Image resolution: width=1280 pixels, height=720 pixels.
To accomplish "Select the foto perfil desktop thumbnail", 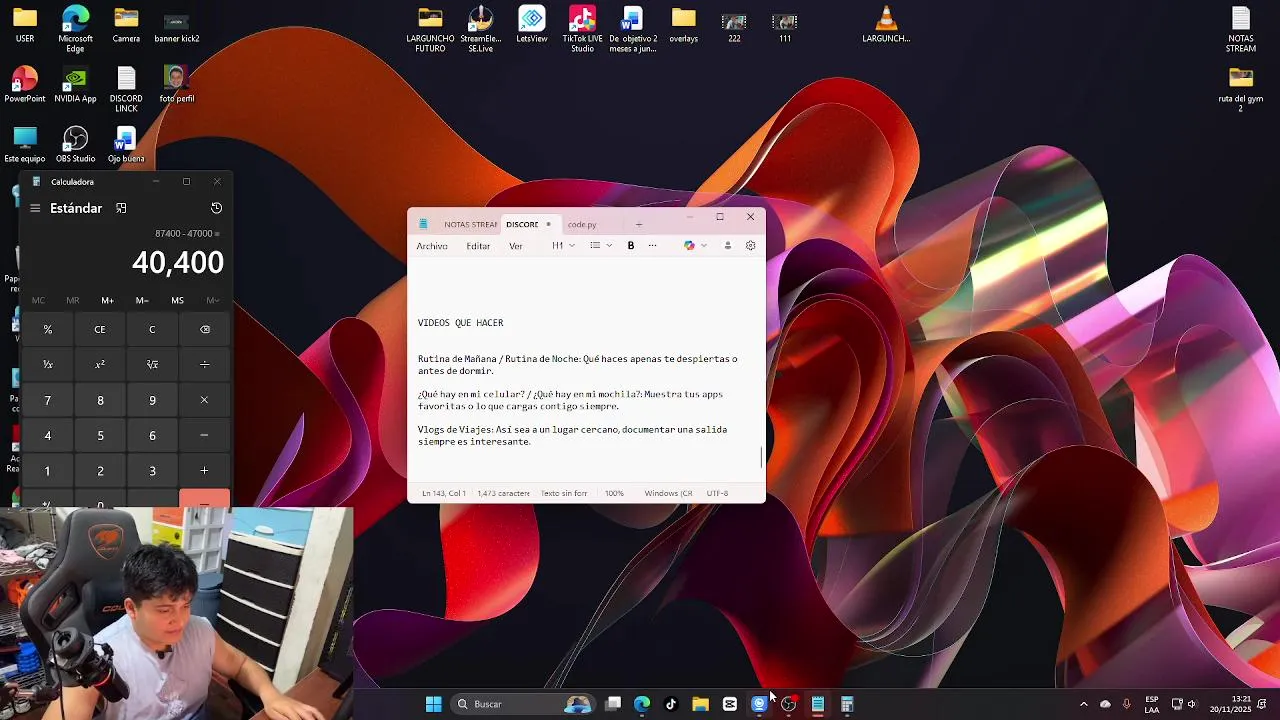I will click(176, 85).
